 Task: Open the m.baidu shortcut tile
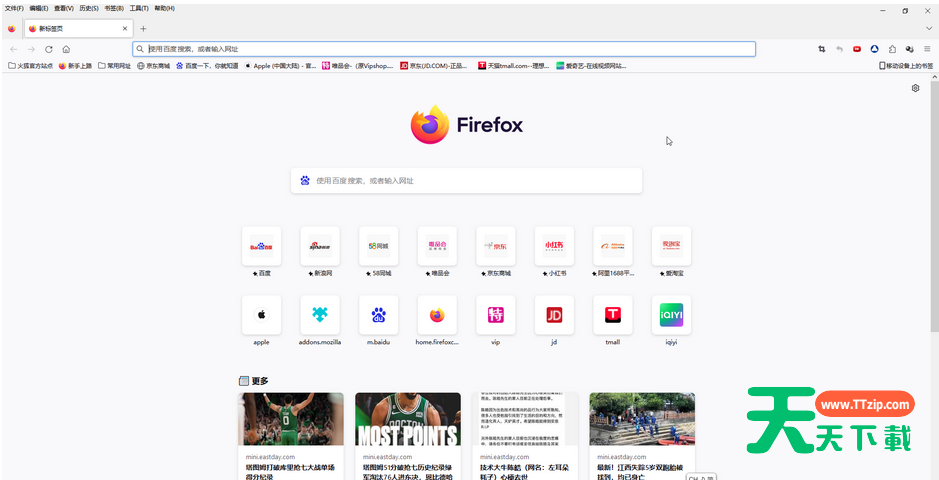coord(378,315)
